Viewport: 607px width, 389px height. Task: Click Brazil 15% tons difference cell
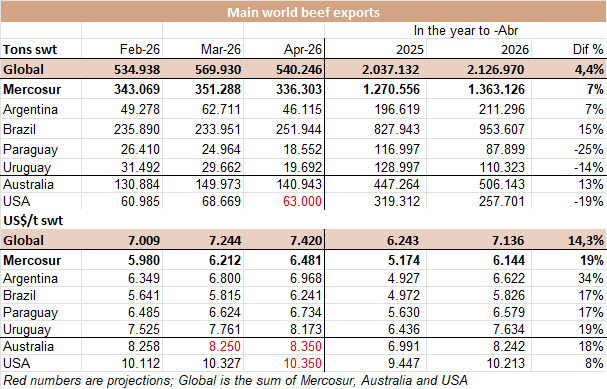[591, 129]
